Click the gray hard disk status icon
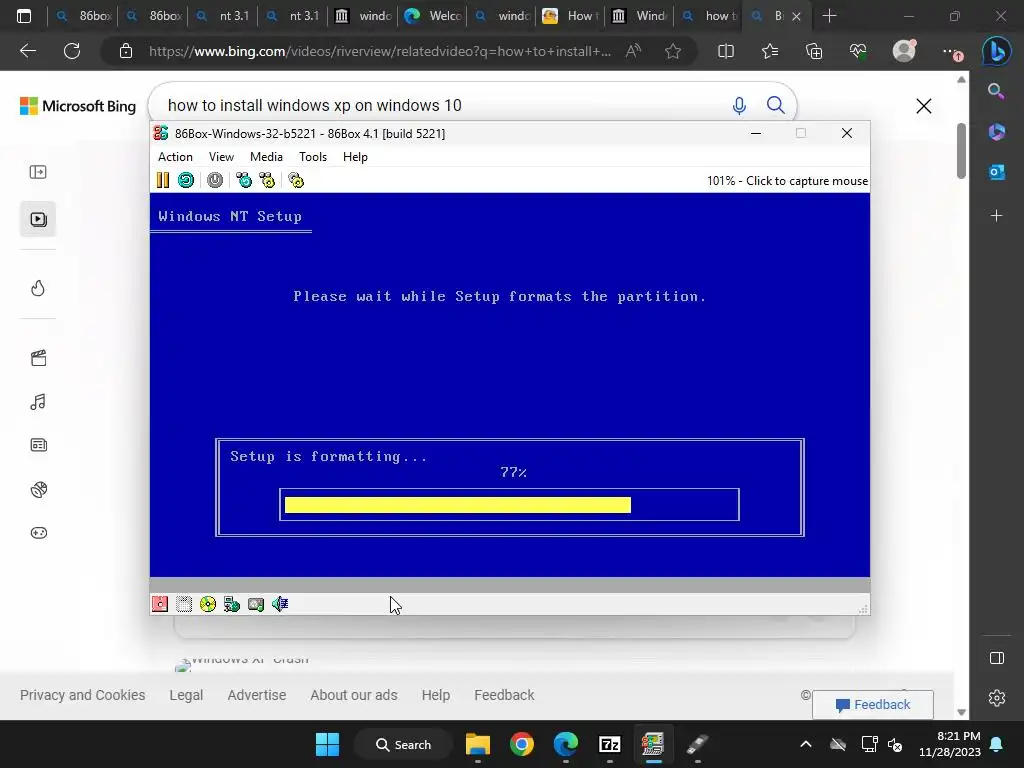The width and height of the screenshot is (1024, 768). click(x=256, y=604)
